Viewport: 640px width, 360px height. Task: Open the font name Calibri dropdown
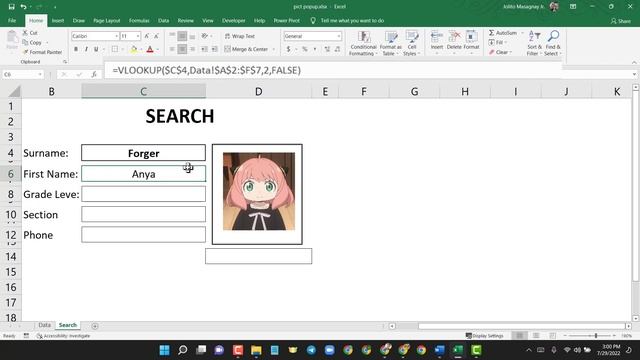(x=116, y=36)
